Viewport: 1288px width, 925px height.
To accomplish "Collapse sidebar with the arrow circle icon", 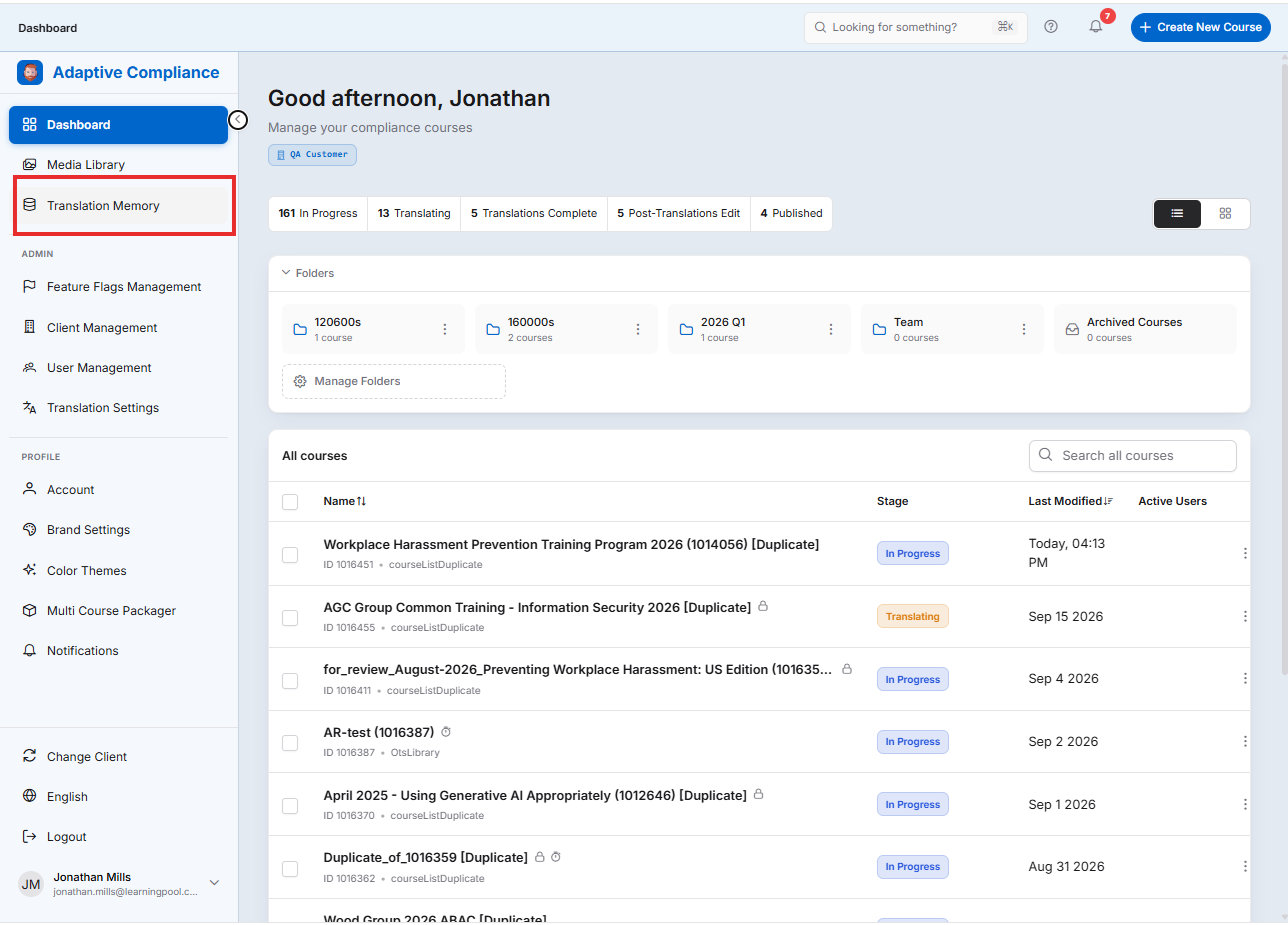I will pos(238,120).
